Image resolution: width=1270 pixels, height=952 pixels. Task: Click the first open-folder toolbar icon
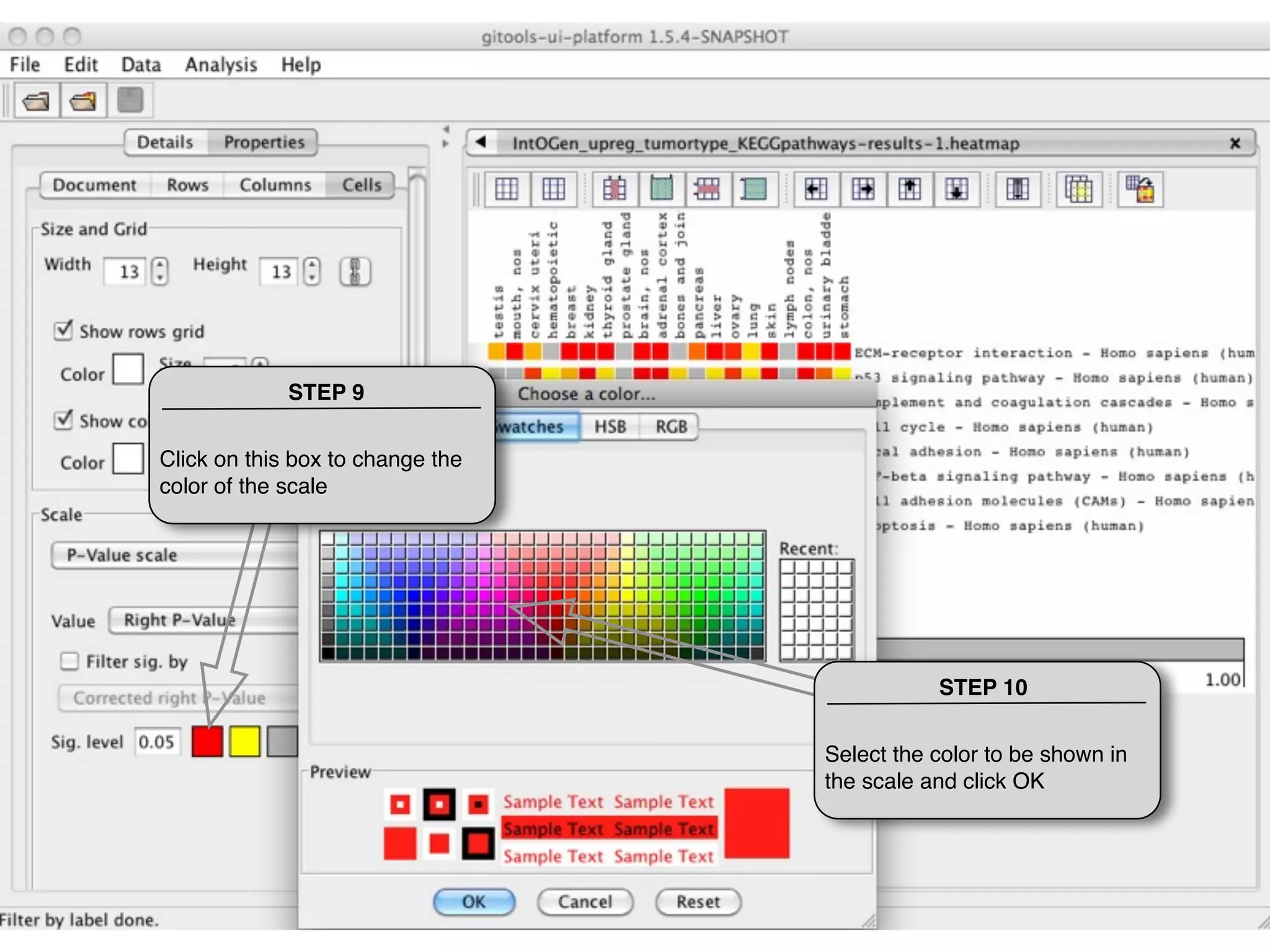click(36, 100)
